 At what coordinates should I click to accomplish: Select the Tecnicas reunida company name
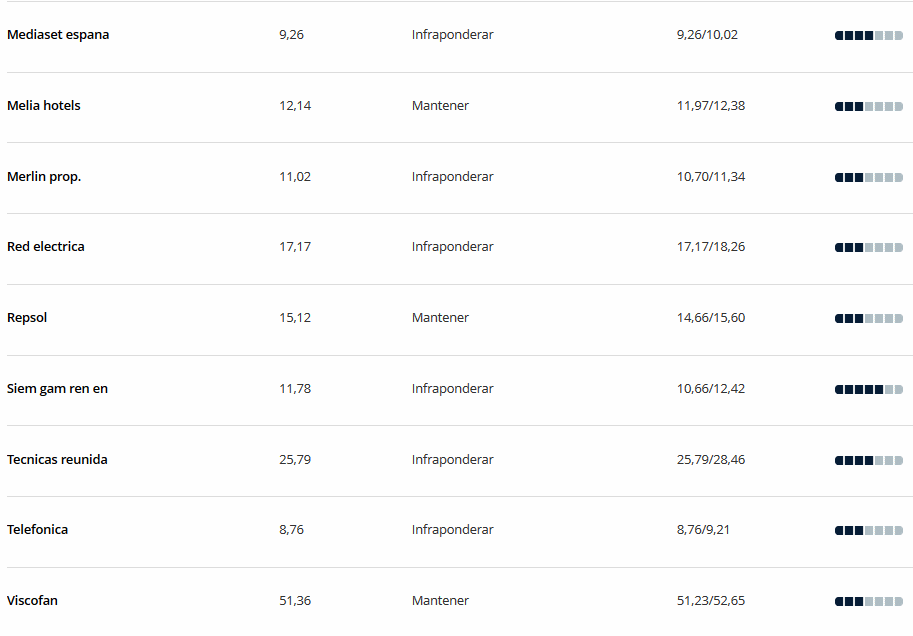pyautogui.click(x=57, y=460)
